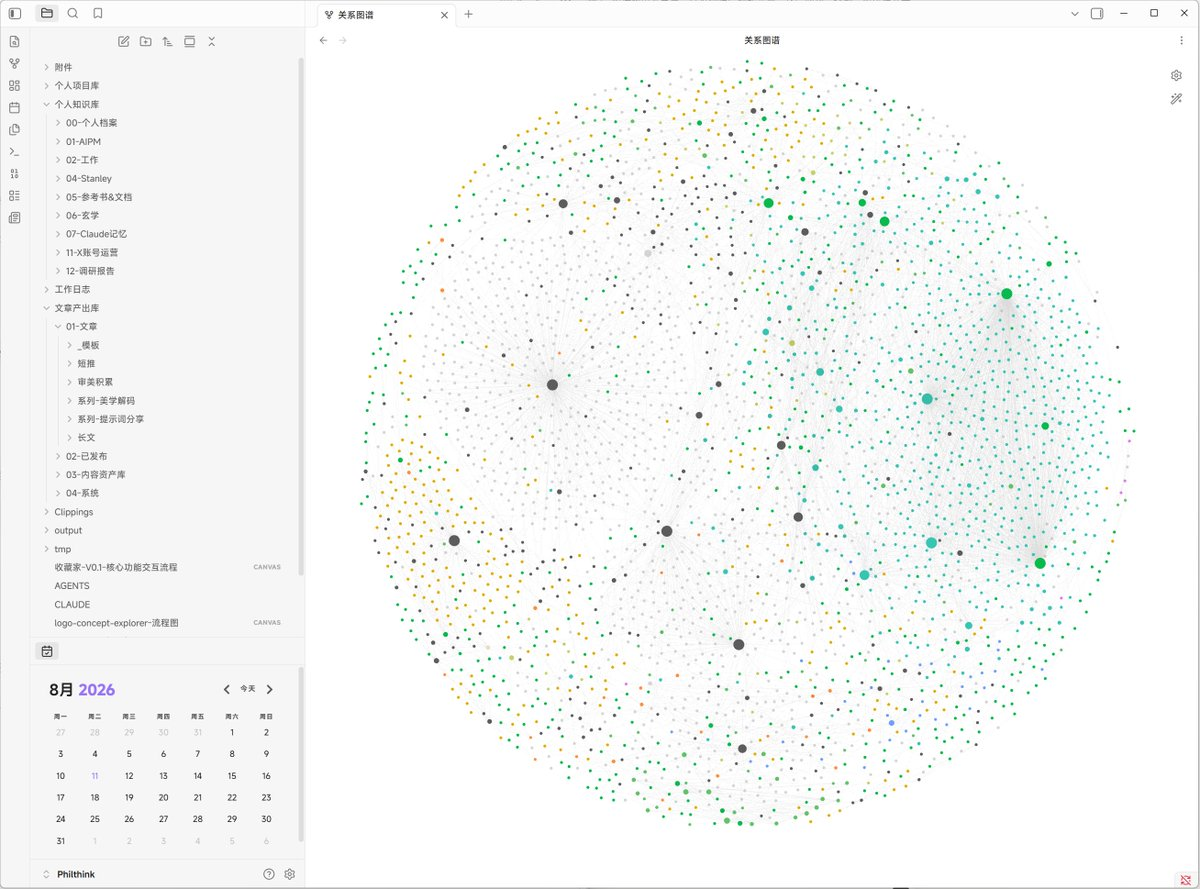The height and width of the screenshot is (889, 1200).
Task: Navigate back in the graph tab
Action: coord(323,41)
